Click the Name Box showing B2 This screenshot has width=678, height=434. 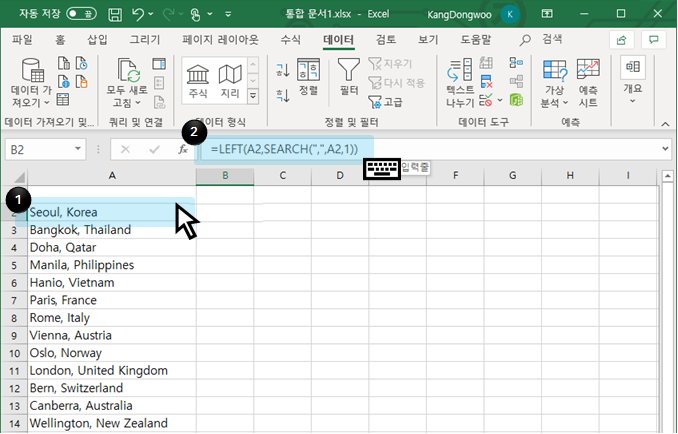point(40,150)
